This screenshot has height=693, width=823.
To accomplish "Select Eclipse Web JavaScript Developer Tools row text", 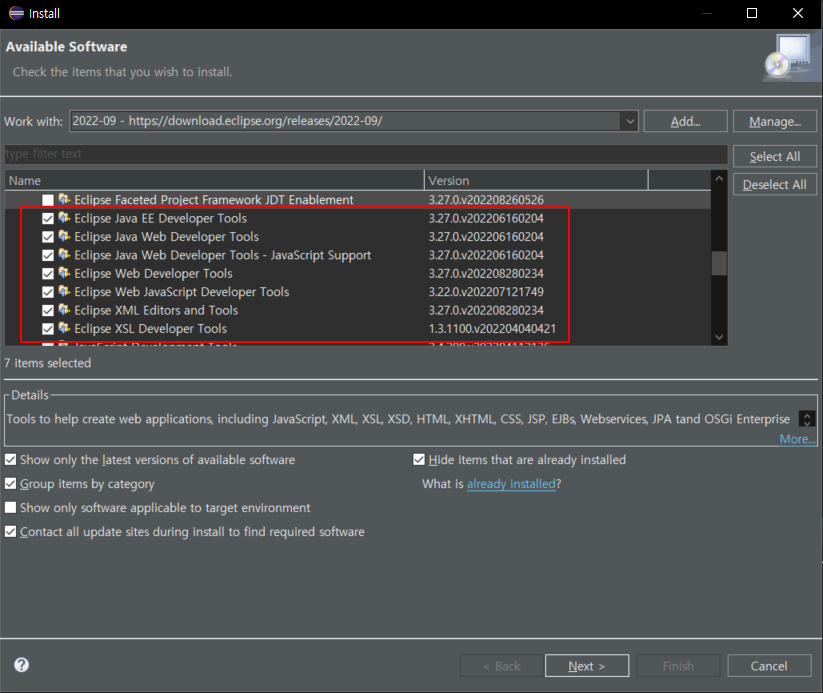I will click(182, 292).
